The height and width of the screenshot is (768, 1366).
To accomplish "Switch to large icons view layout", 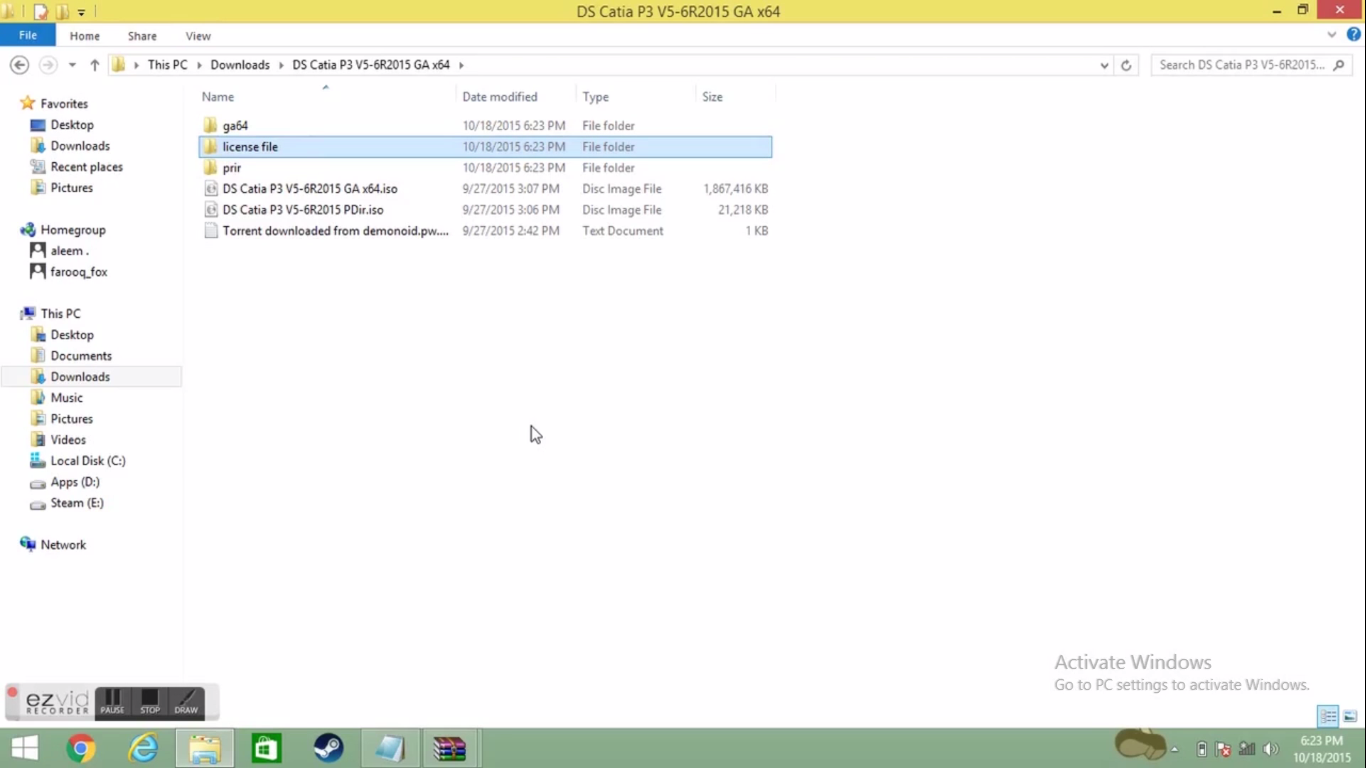I will point(1350,716).
